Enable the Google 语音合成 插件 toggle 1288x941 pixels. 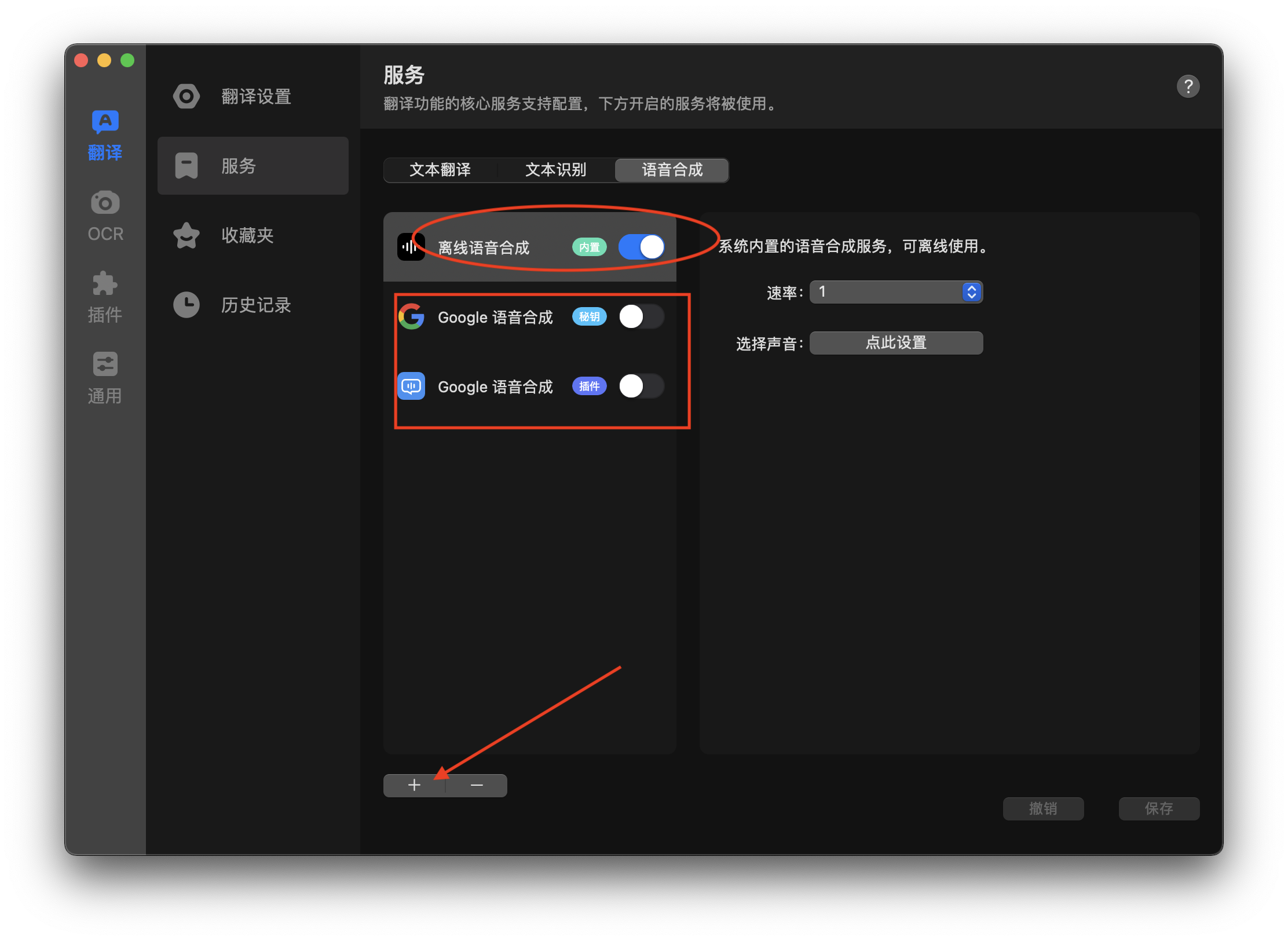(x=641, y=386)
